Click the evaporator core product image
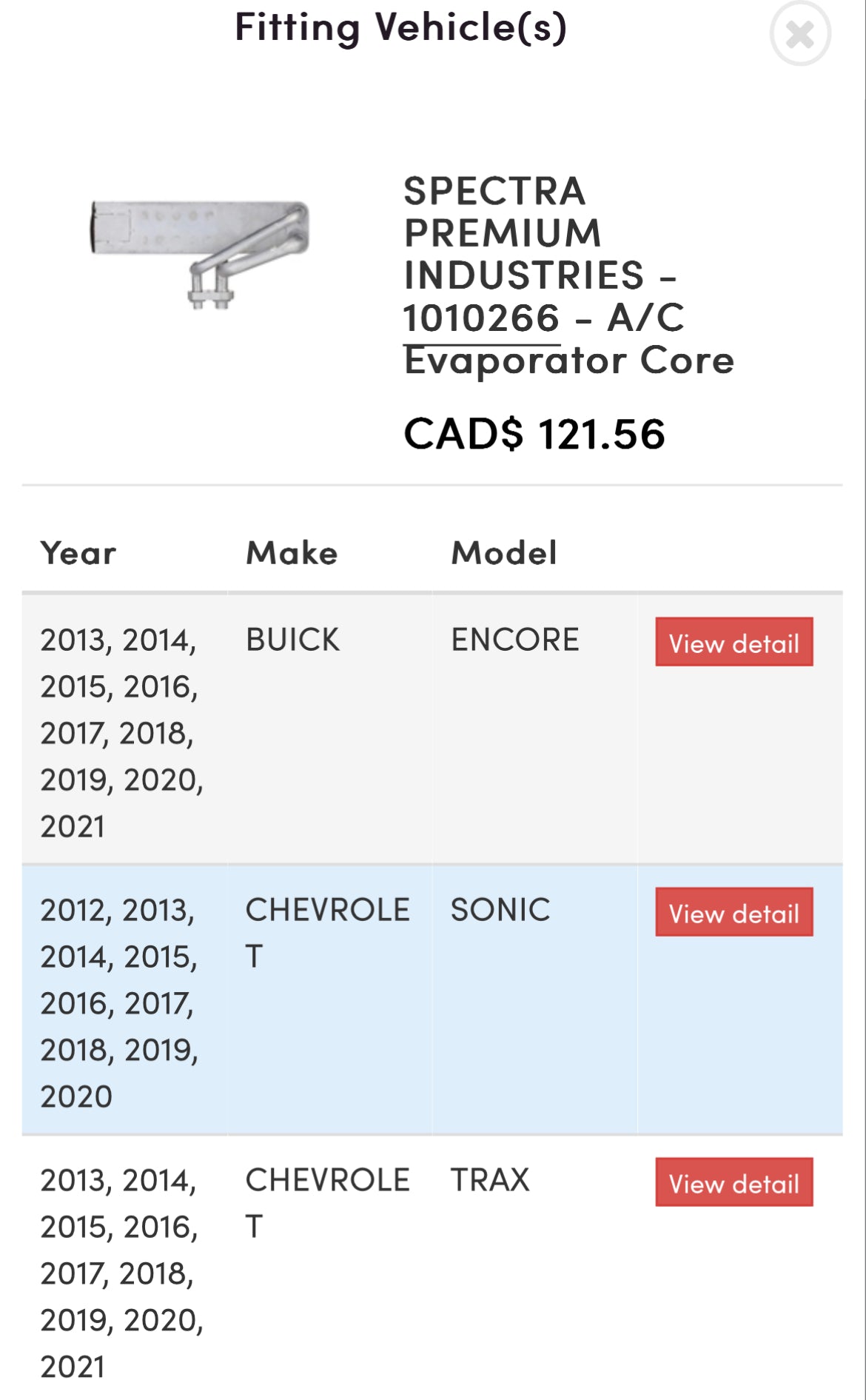 click(x=200, y=253)
